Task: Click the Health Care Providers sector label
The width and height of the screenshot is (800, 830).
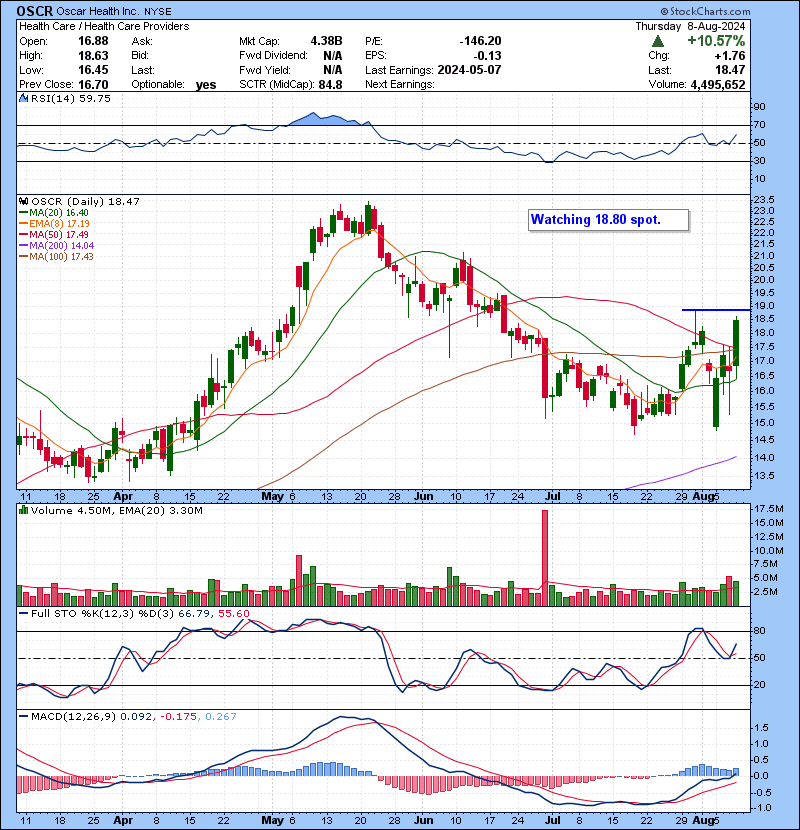Action: (137, 26)
